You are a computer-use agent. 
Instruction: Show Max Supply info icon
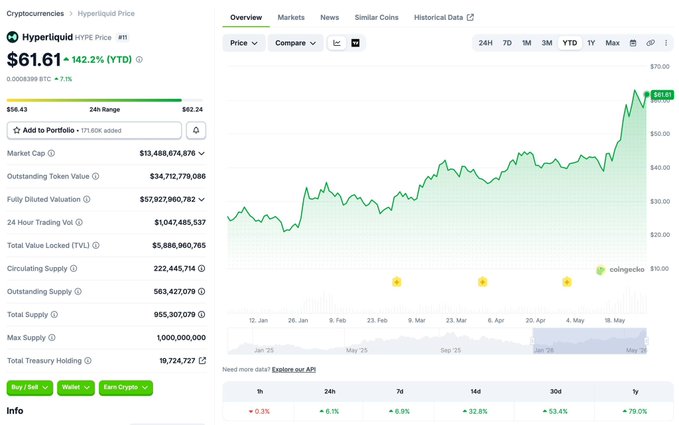(52, 337)
